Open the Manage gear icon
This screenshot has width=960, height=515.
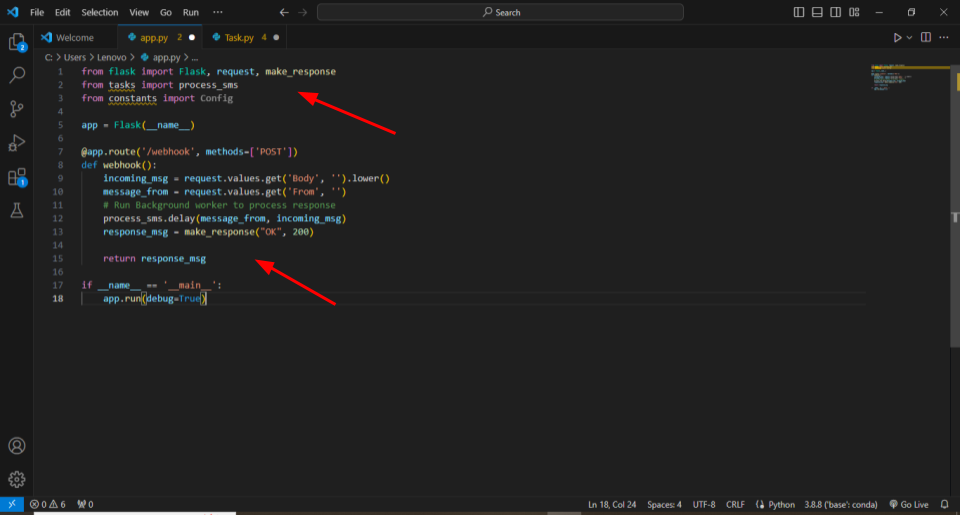click(x=17, y=479)
